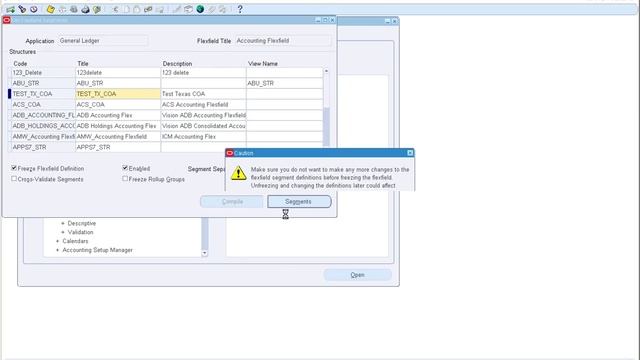
Task: Expand Accounting Setup Manager navigator node
Action: [x=58, y=250]
